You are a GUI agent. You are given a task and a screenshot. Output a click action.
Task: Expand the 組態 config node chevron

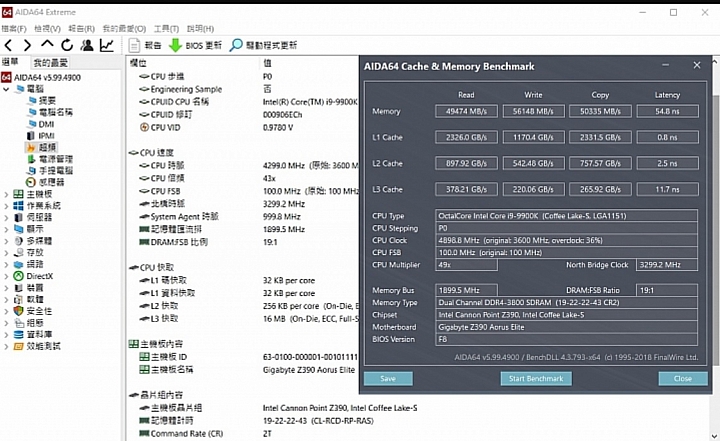click(x=6, y=323)
